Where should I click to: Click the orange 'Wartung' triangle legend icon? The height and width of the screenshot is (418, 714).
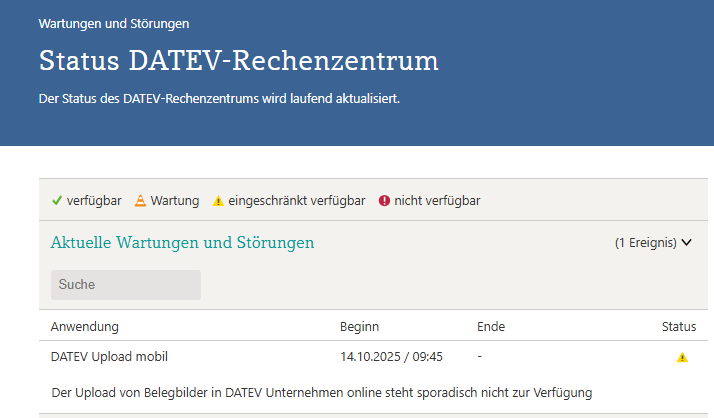point(140,200)
